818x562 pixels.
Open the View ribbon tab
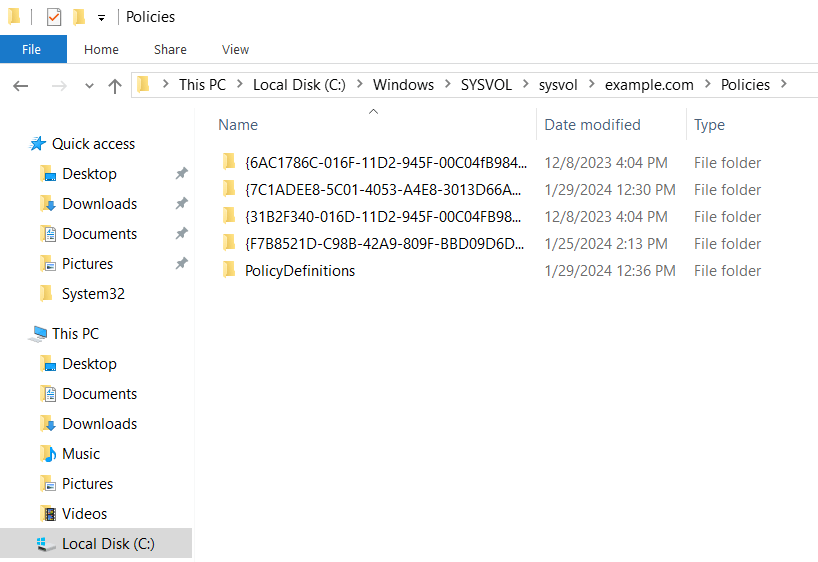tap(235, 49)
